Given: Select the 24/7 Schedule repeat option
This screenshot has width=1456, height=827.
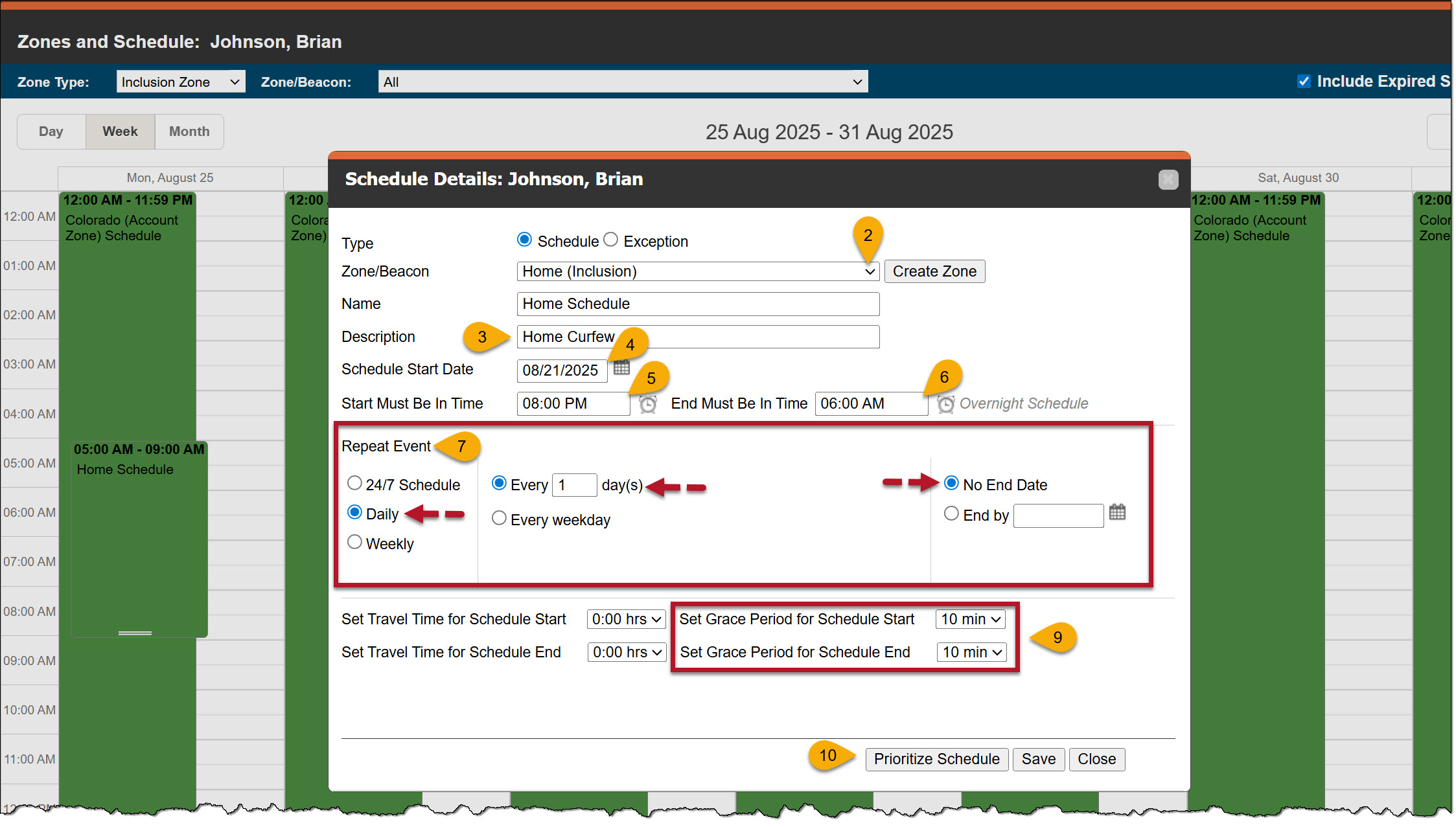Looking at the screenshot, I should tap(354, 483).
